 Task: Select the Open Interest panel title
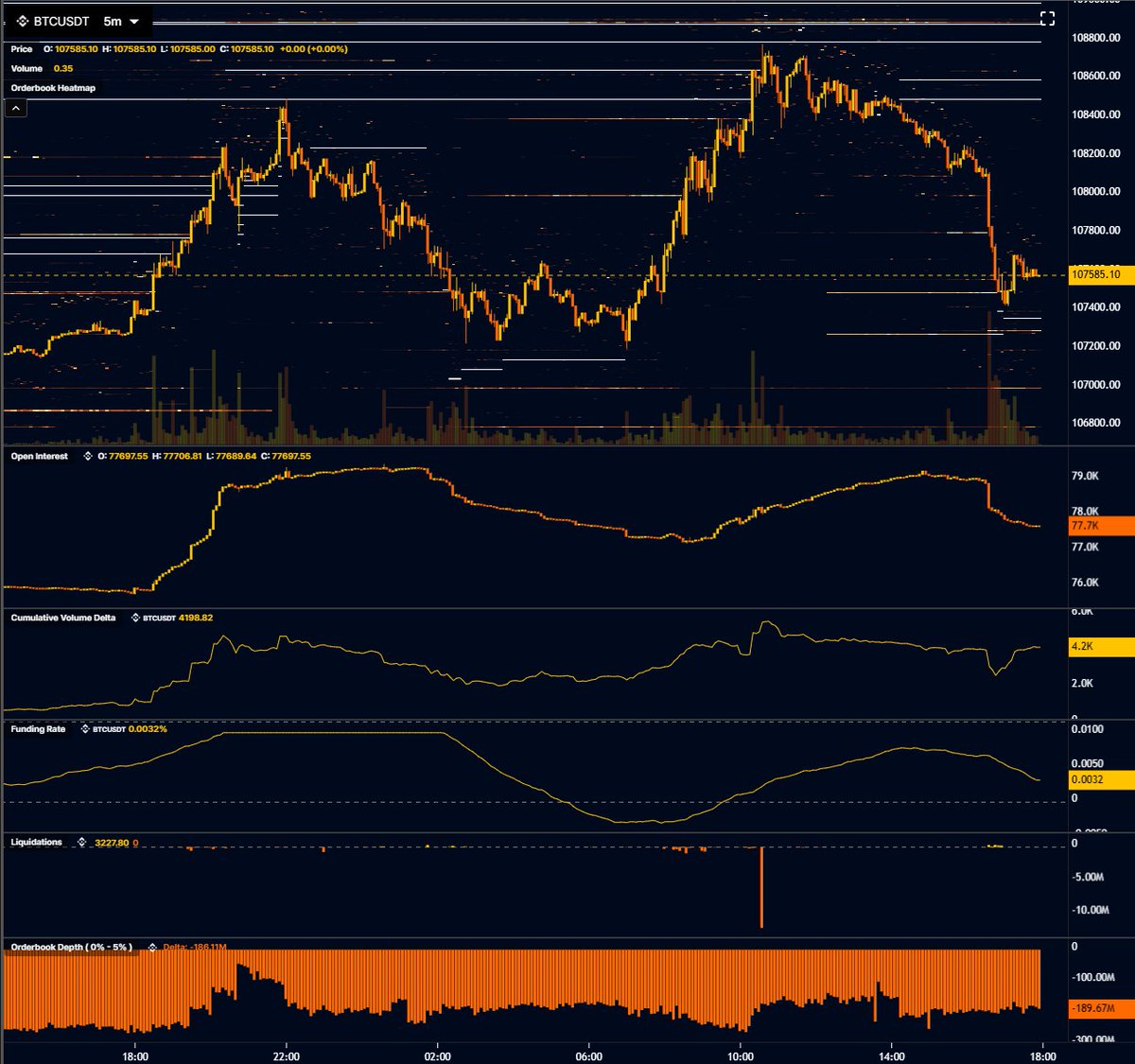[x=38, y=456]
